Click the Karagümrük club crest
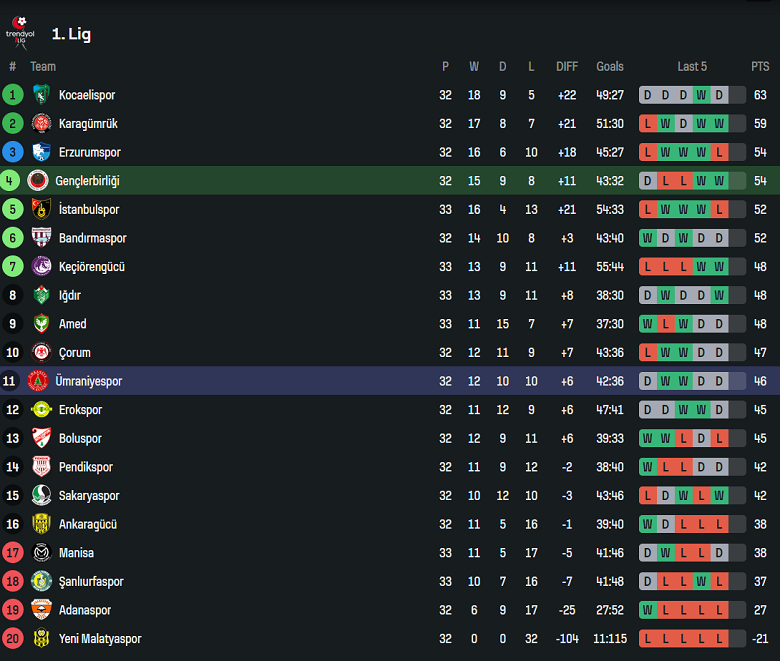The image size is (780, 661). [41, 124]
